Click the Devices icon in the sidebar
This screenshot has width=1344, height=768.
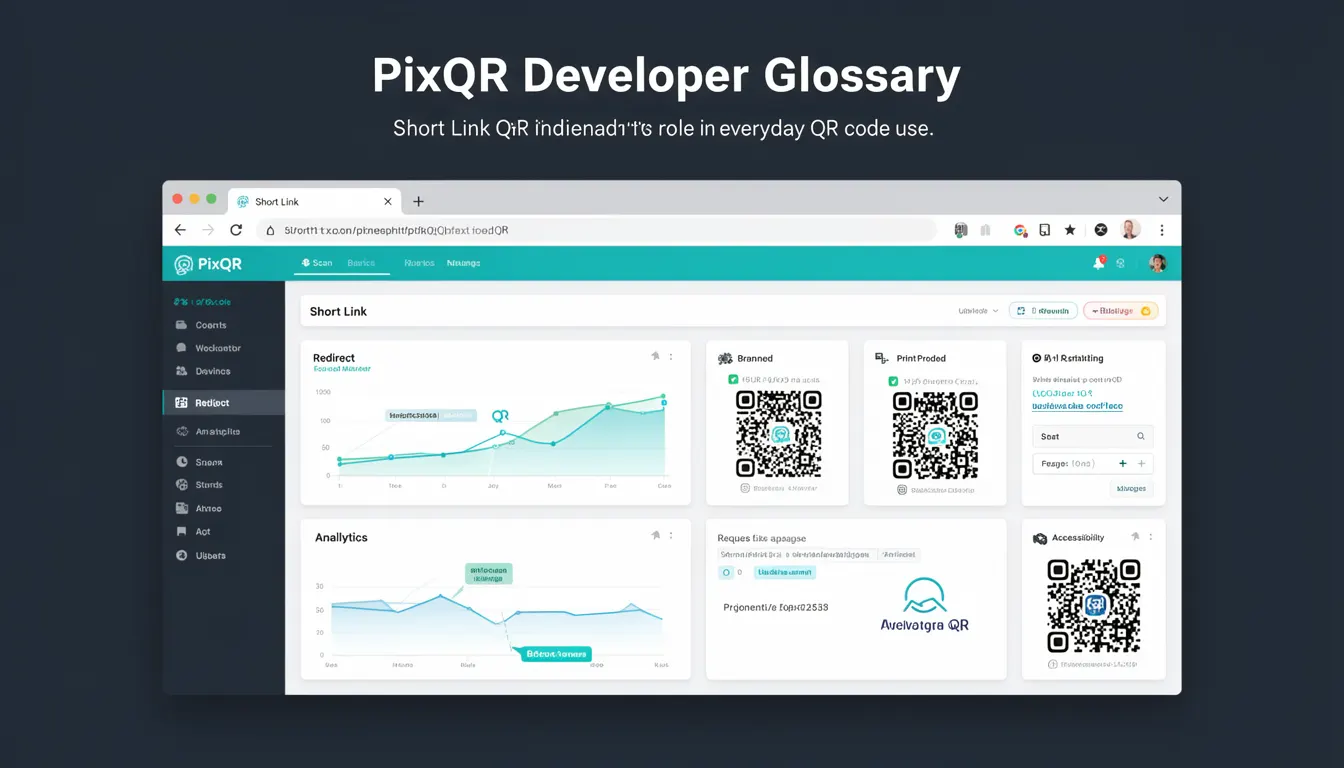tap(181, 371)
